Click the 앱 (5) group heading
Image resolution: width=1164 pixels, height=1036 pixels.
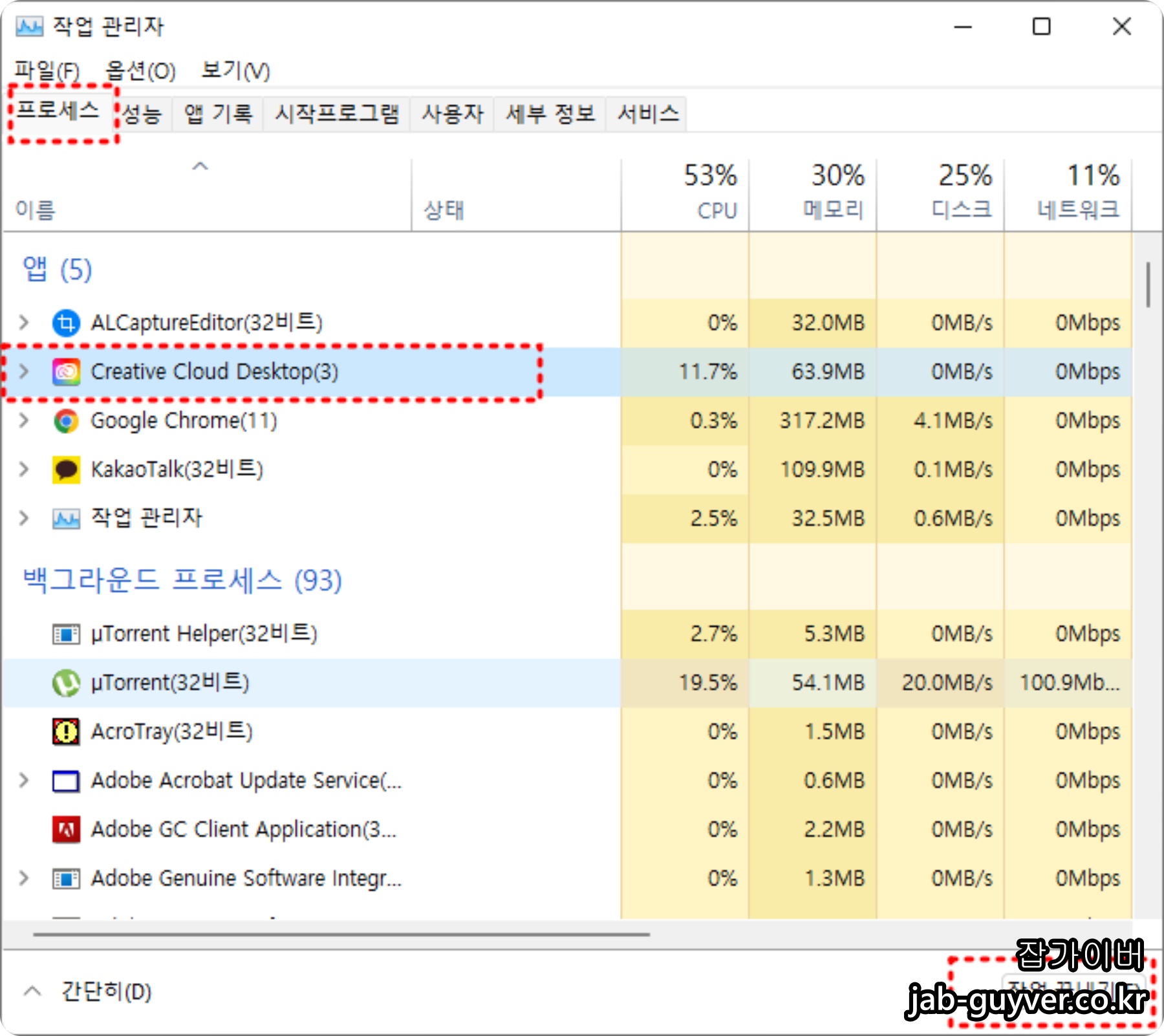[x=57, y=269]
